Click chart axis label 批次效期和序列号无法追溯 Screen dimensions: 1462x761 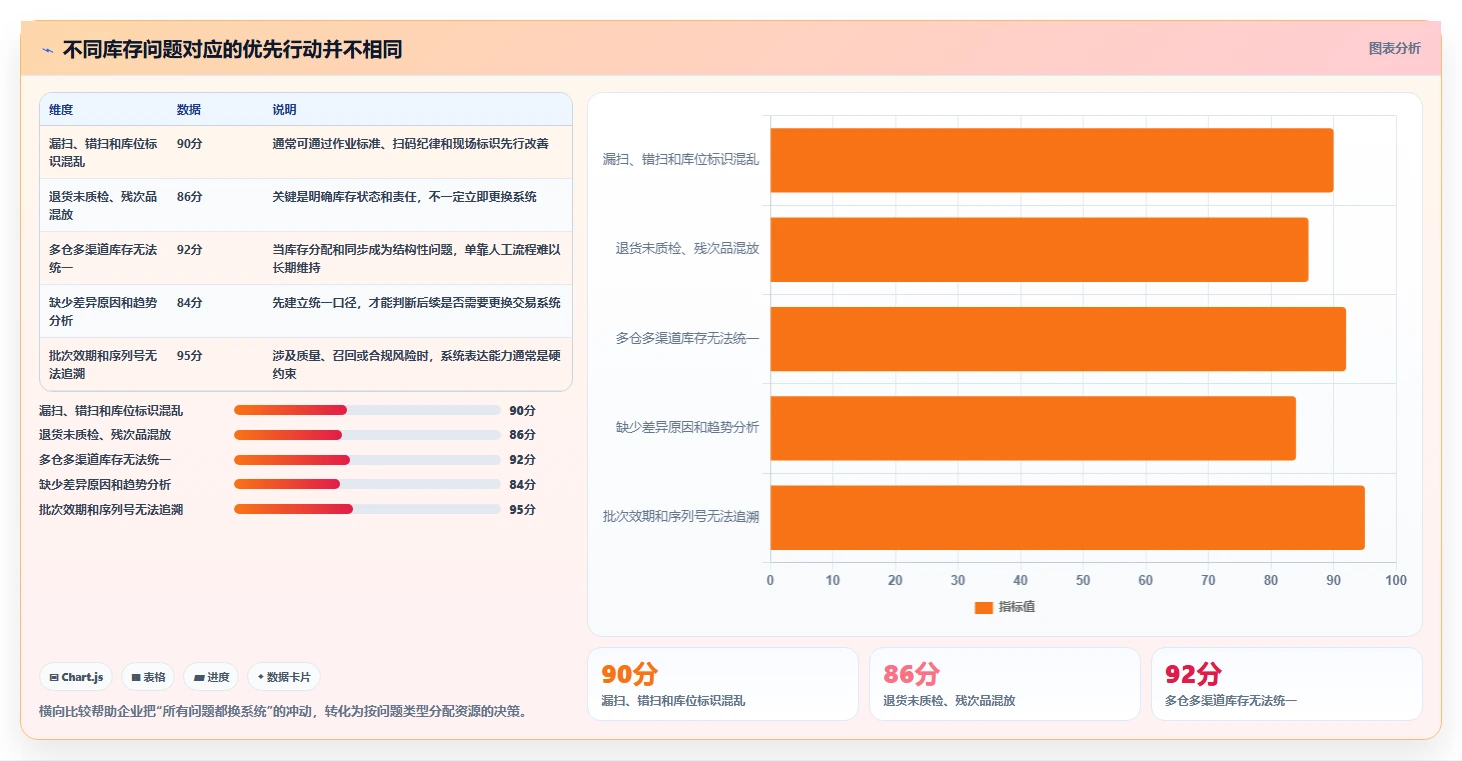pos(681,516)
